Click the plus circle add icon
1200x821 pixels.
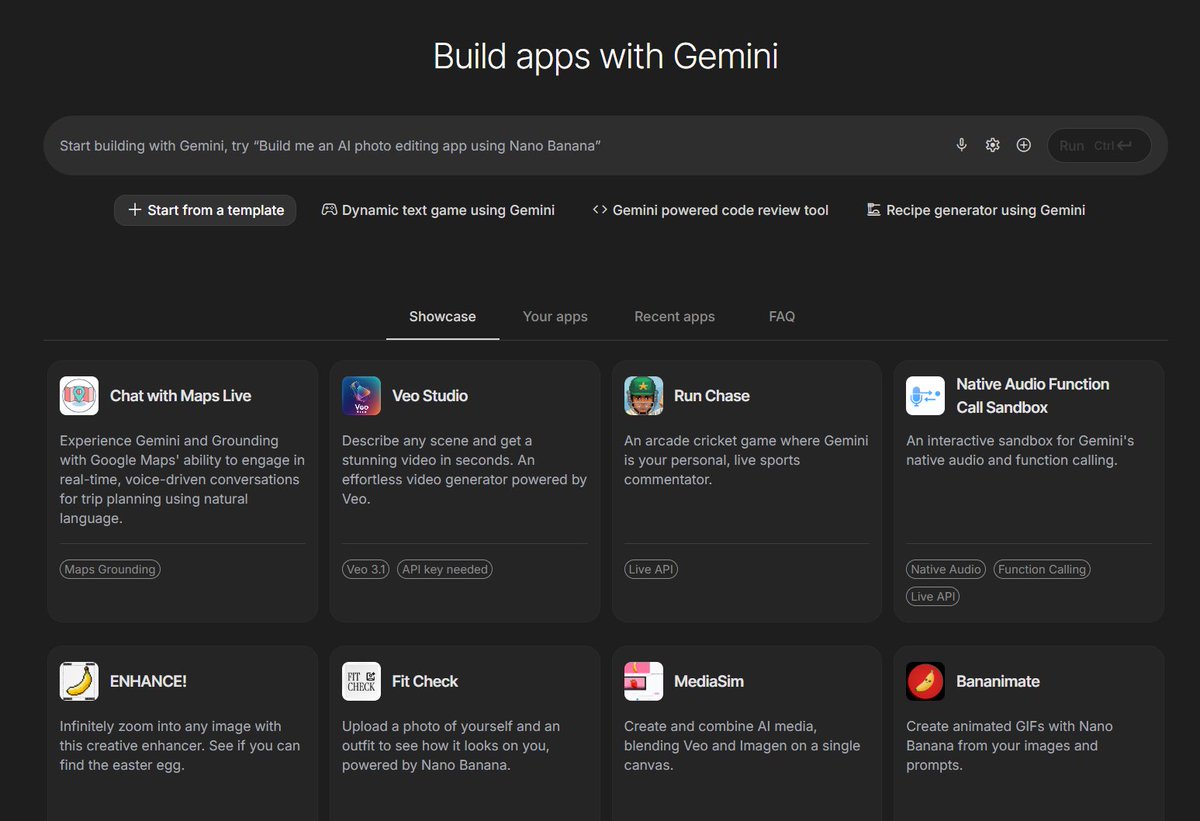click(x=1023, y=145)
